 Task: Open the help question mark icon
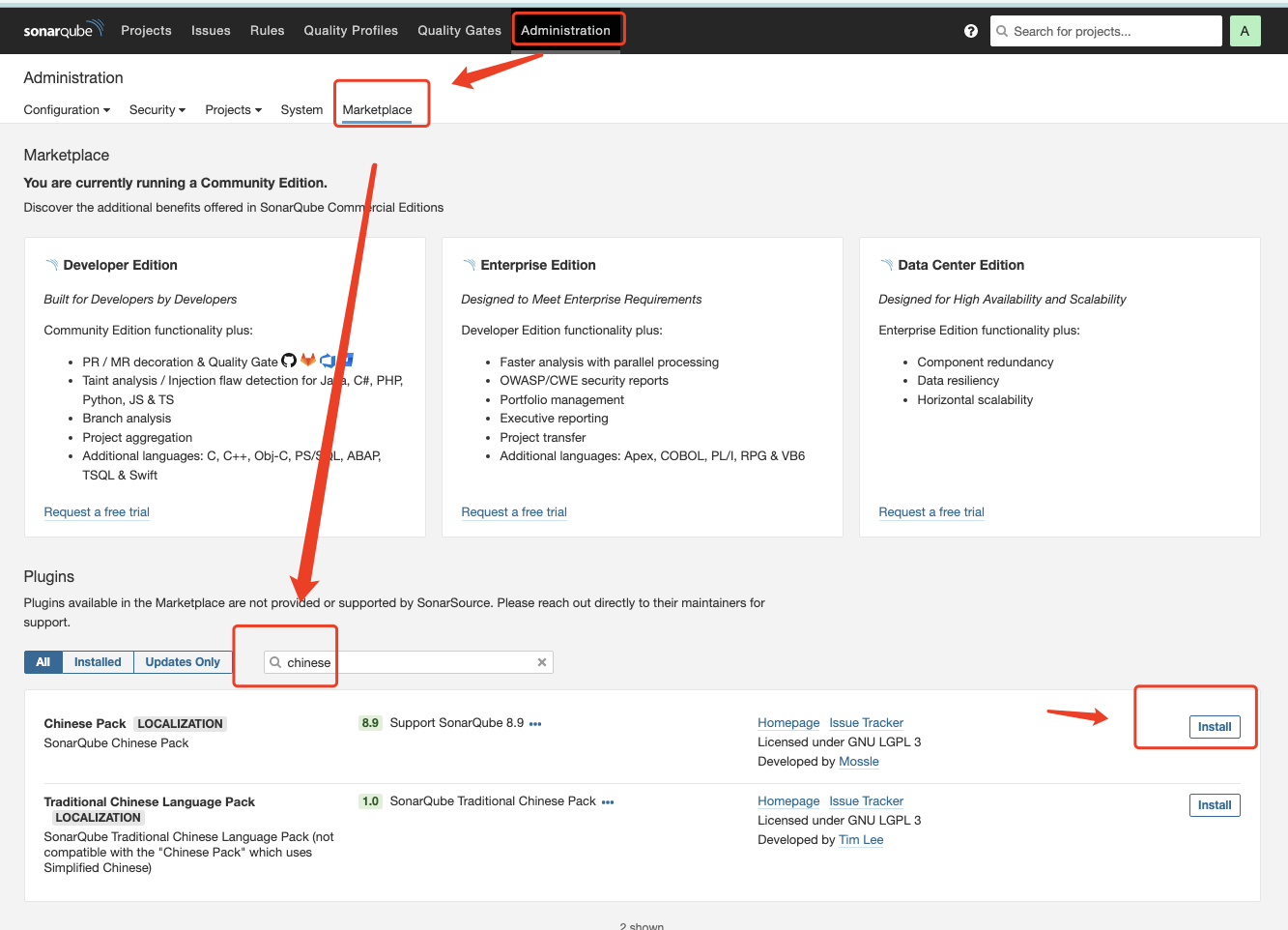click(971, 31)
